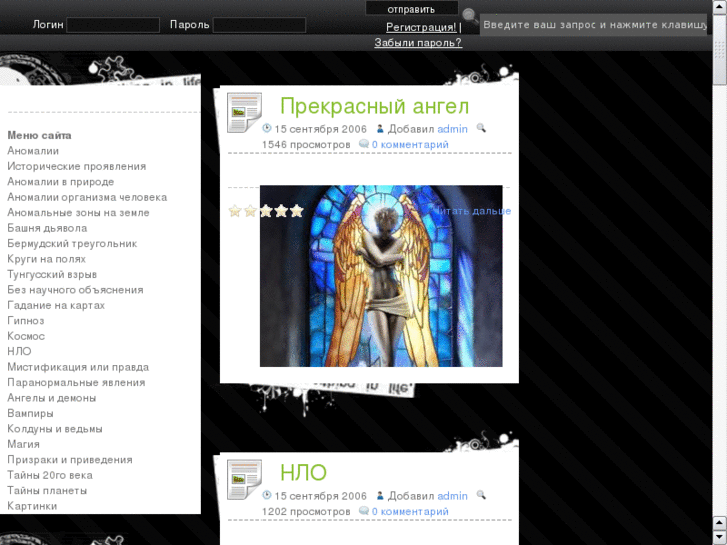Open Круги на полях menu item

[x=46, y=259]
